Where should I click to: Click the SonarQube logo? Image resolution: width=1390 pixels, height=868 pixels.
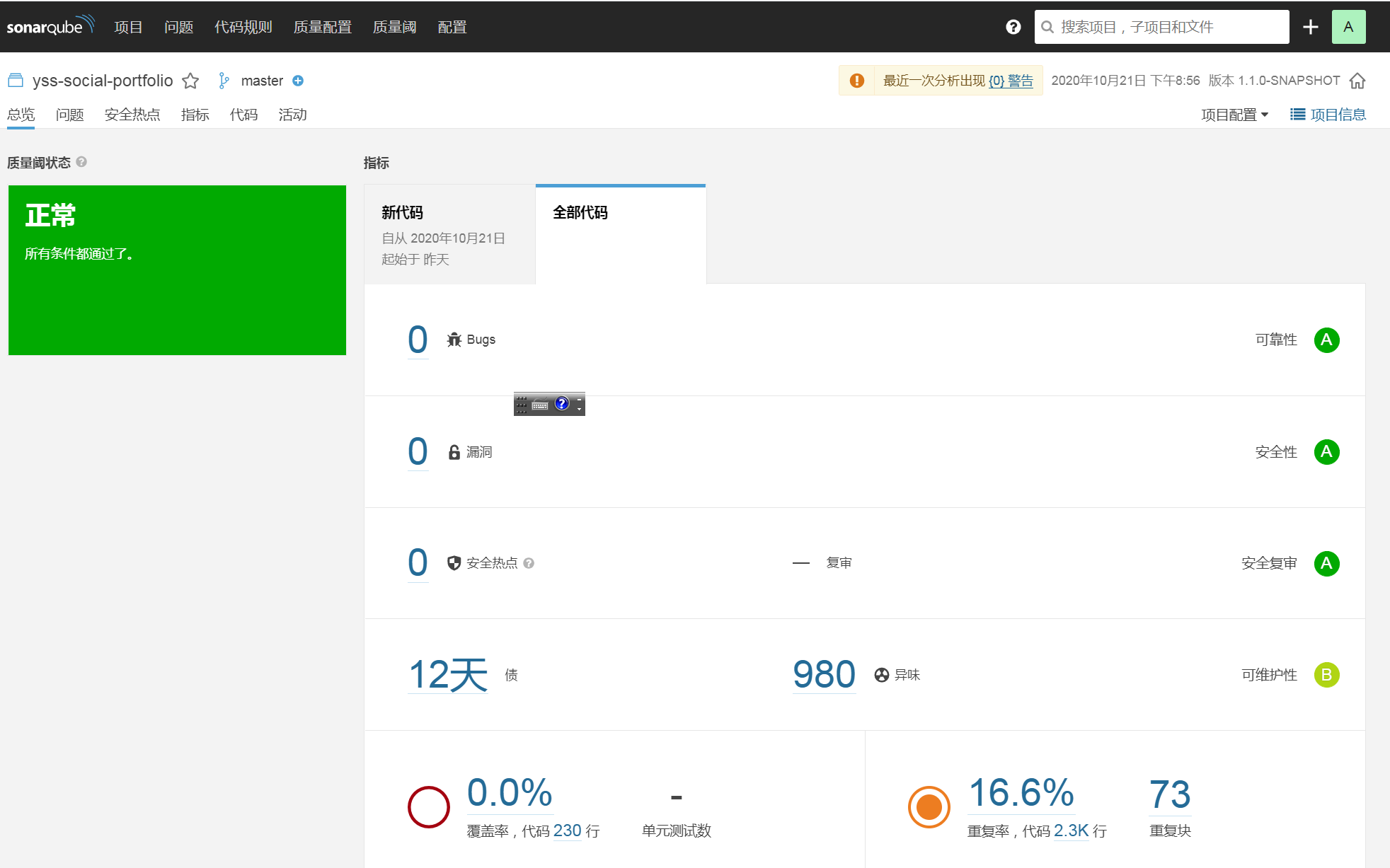[x=50, y=26]
